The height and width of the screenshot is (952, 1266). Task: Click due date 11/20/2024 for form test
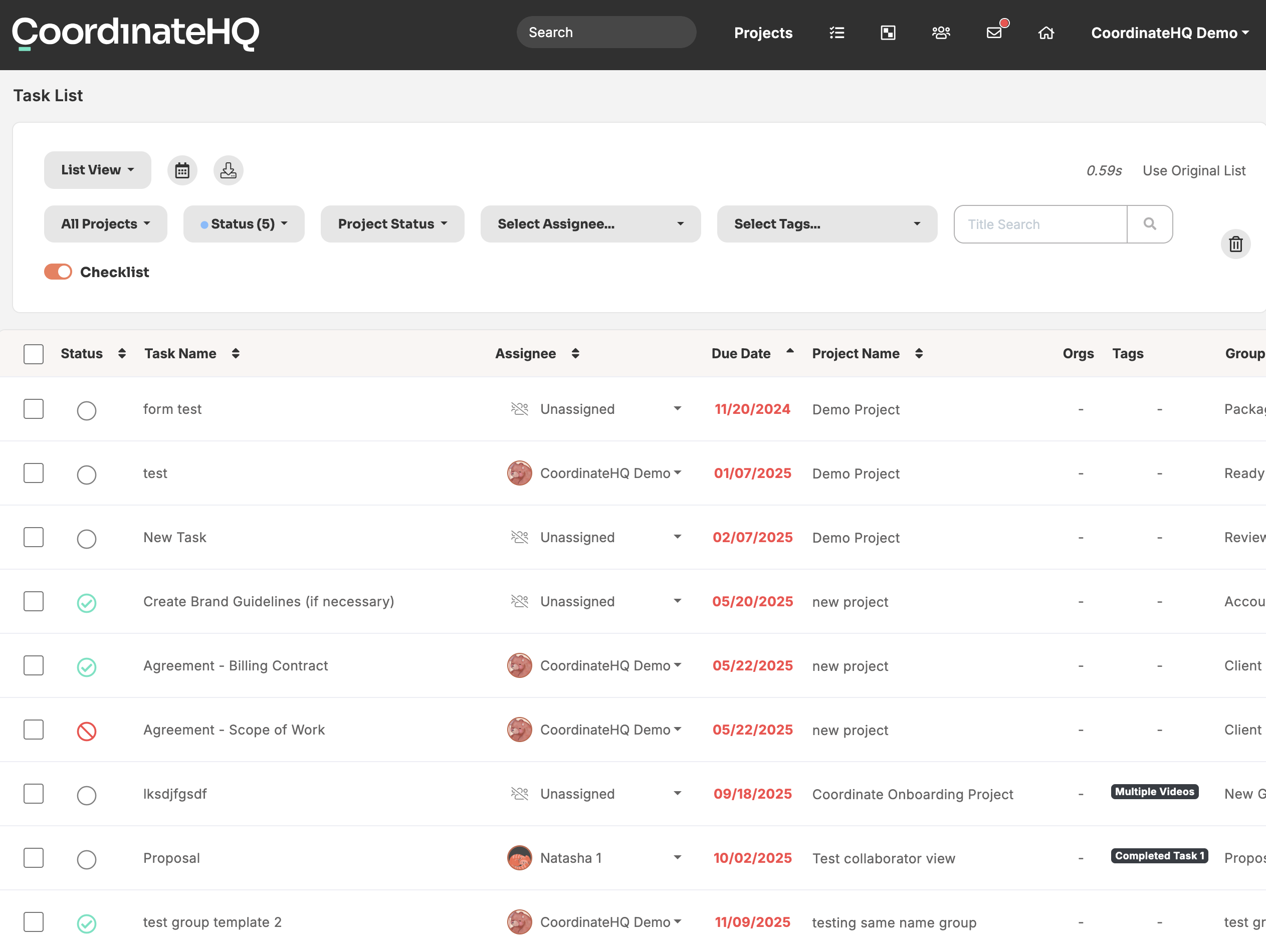coord(752,409)
